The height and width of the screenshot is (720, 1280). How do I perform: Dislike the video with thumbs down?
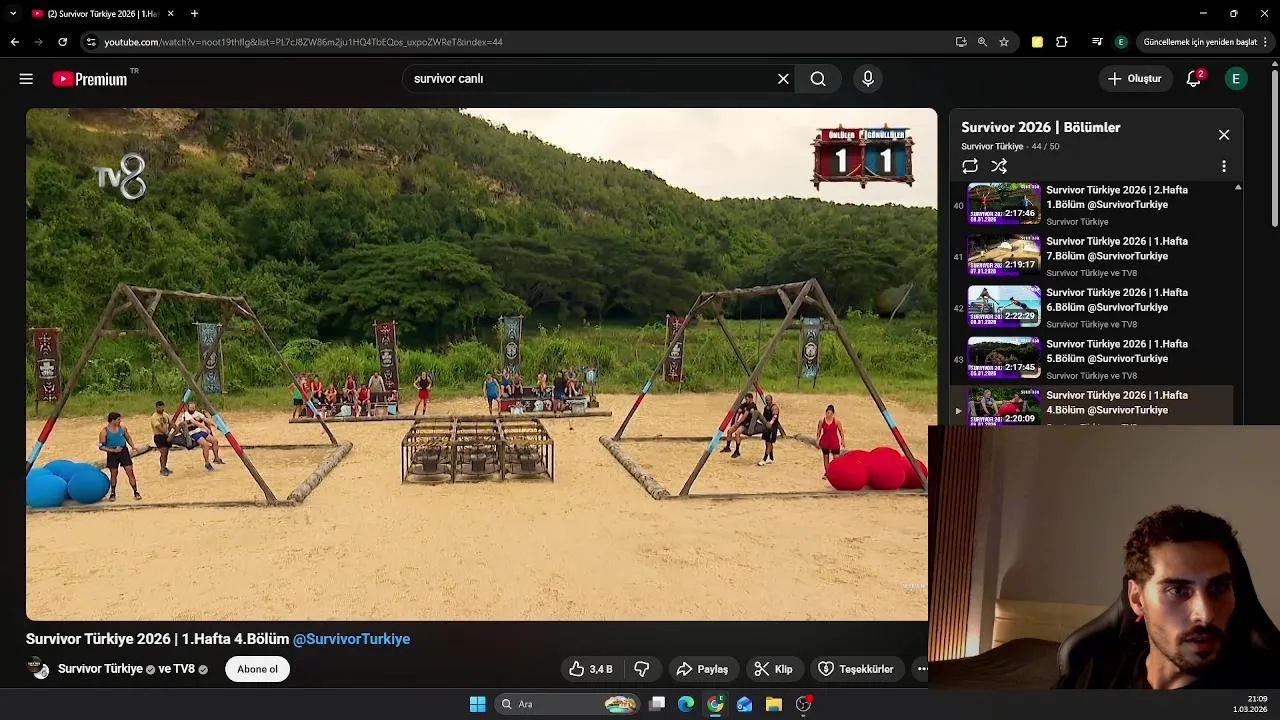point(642,669)
